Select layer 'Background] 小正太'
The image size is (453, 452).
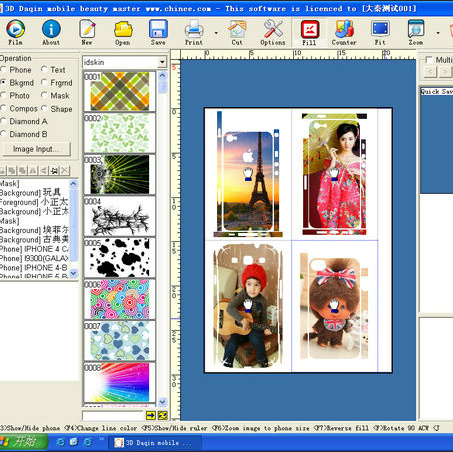click(x=34, y=211)
